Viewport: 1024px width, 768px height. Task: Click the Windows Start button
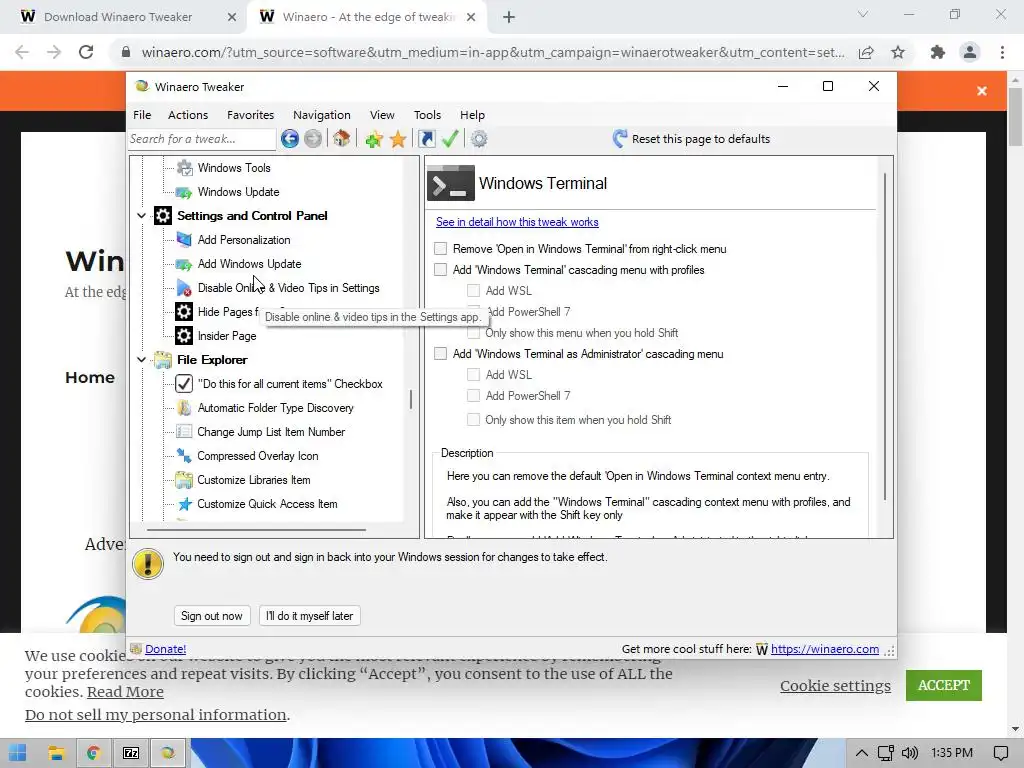pyautogui.click(x=18, y=753)
